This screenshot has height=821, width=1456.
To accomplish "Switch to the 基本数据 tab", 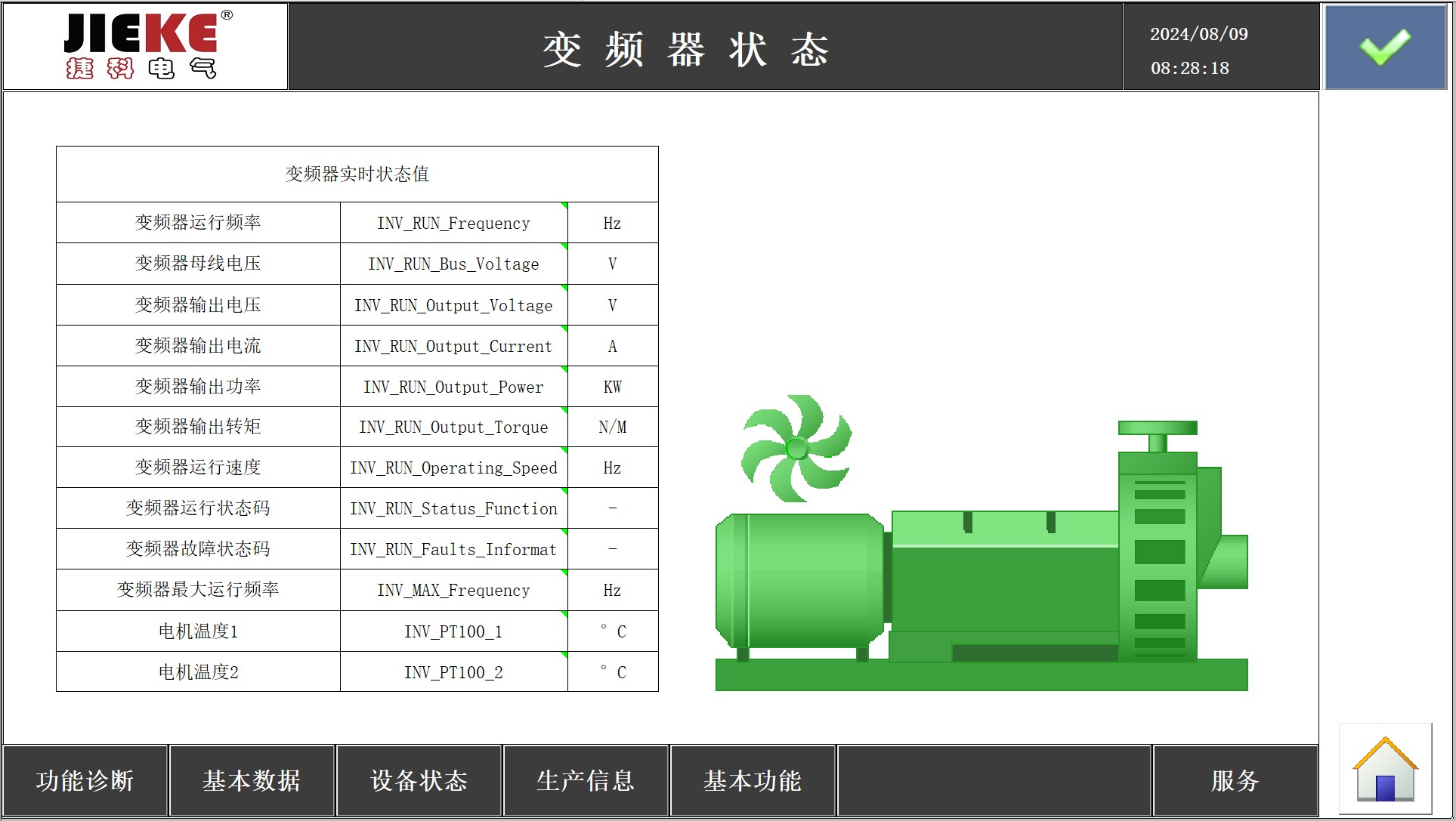I will [x=252, y=781].
